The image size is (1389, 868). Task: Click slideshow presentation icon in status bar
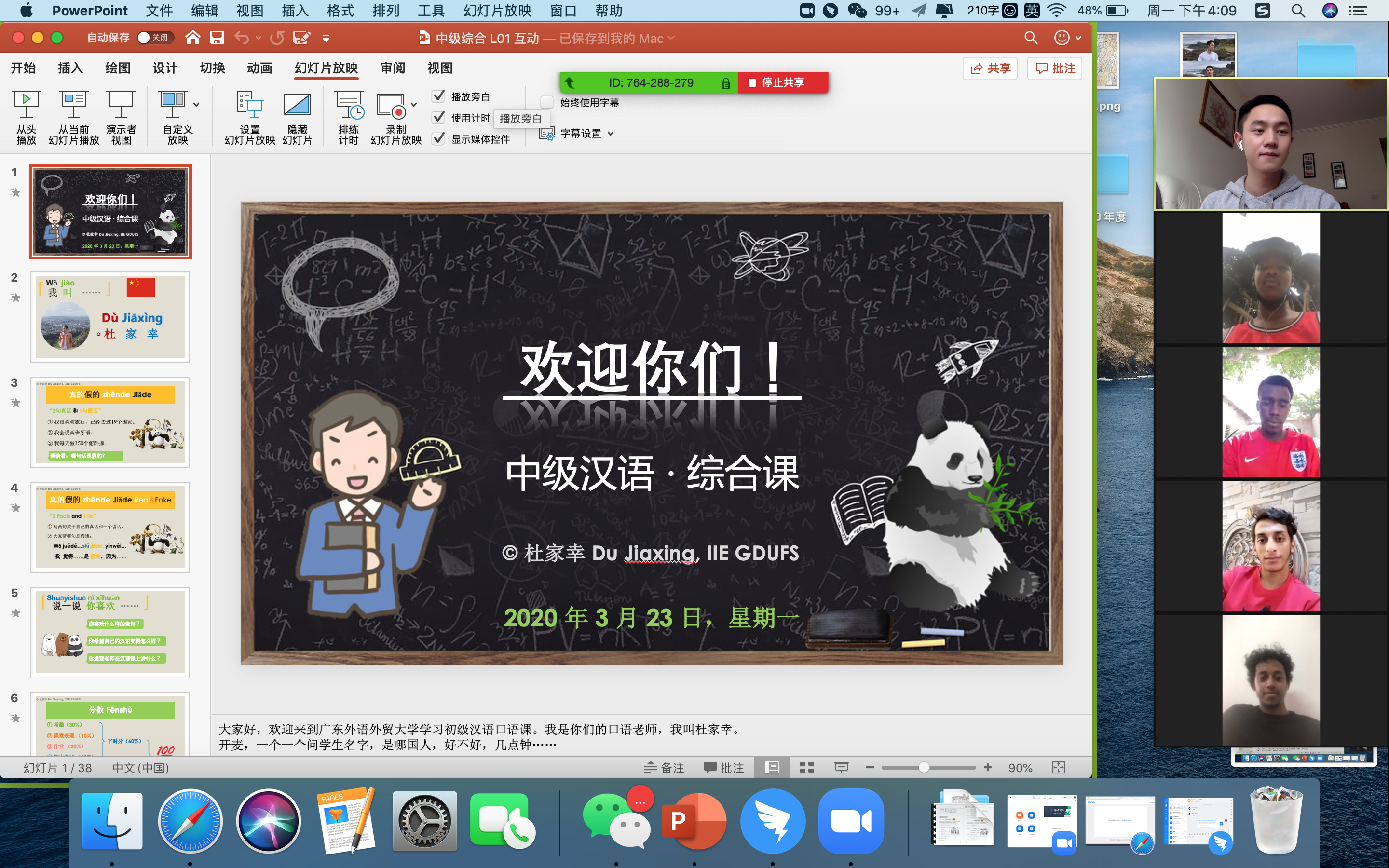(842, 768)
